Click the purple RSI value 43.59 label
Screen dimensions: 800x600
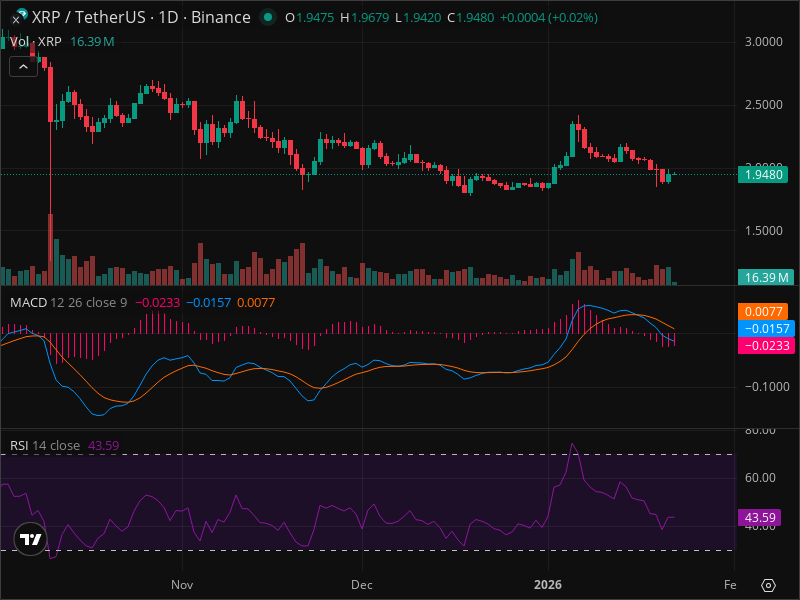(760, 517)
